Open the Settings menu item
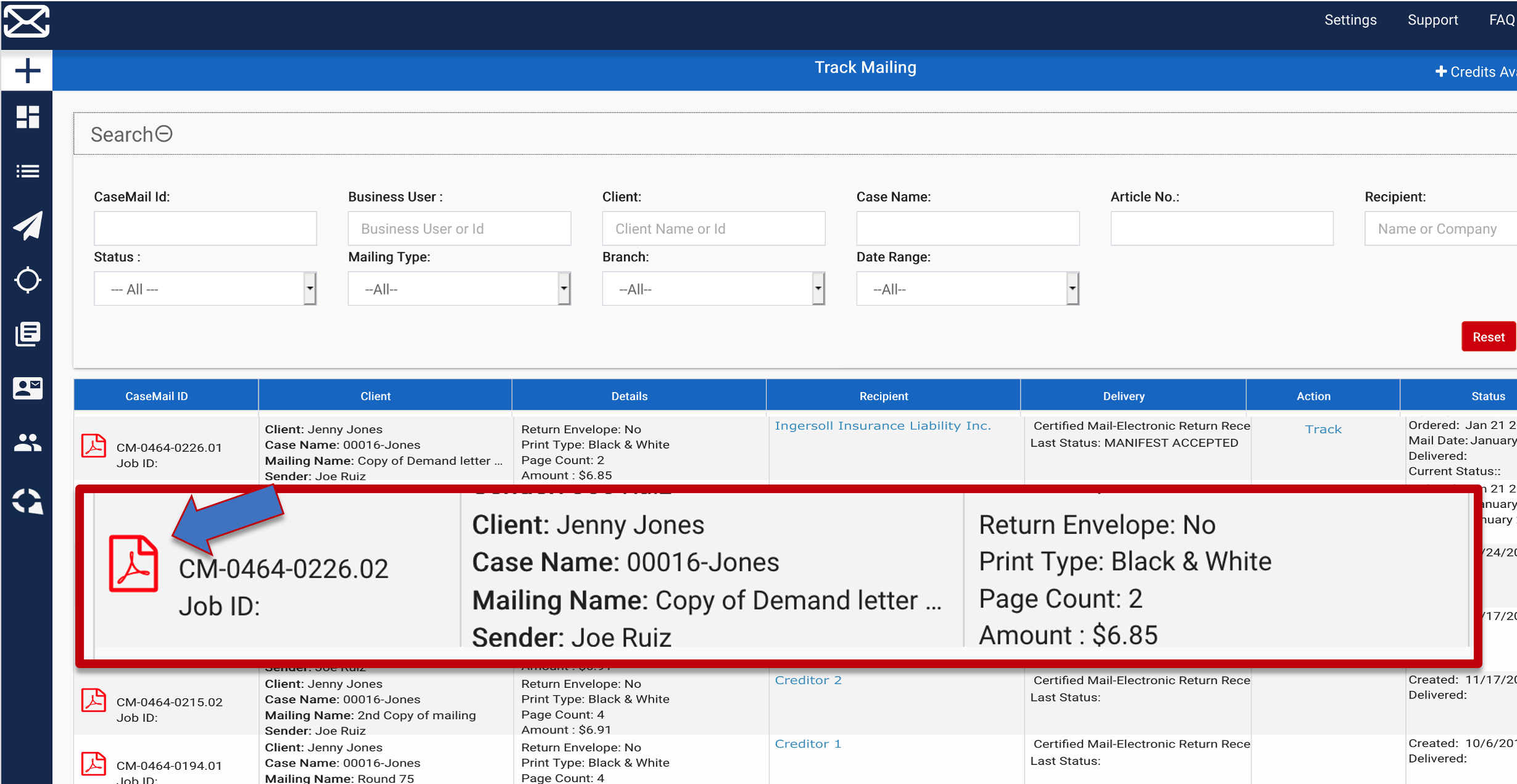Screen dimensions: 1517x784 point(1350,20)
